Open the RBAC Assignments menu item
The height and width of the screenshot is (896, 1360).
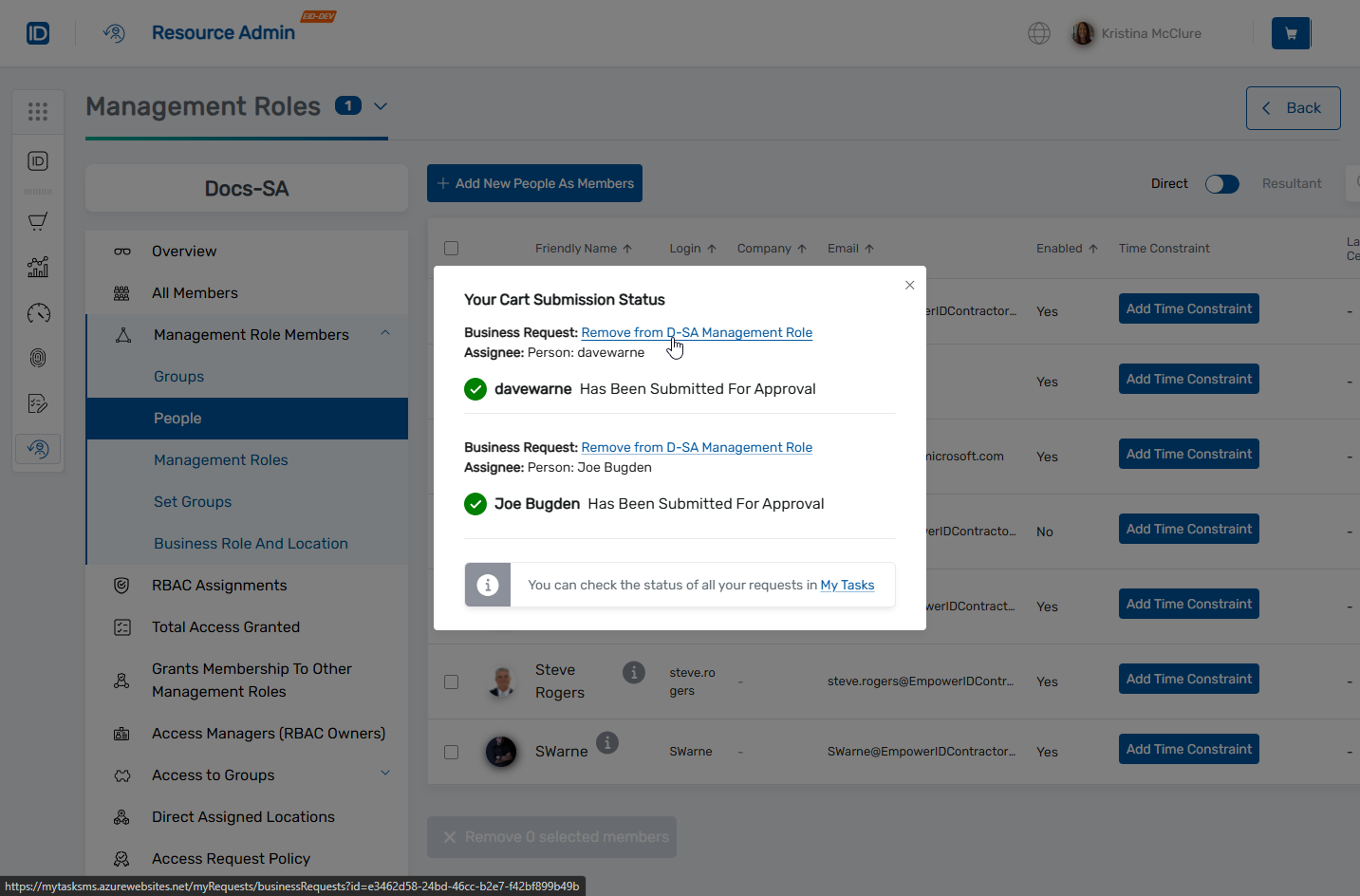click(x=219, y=586)
